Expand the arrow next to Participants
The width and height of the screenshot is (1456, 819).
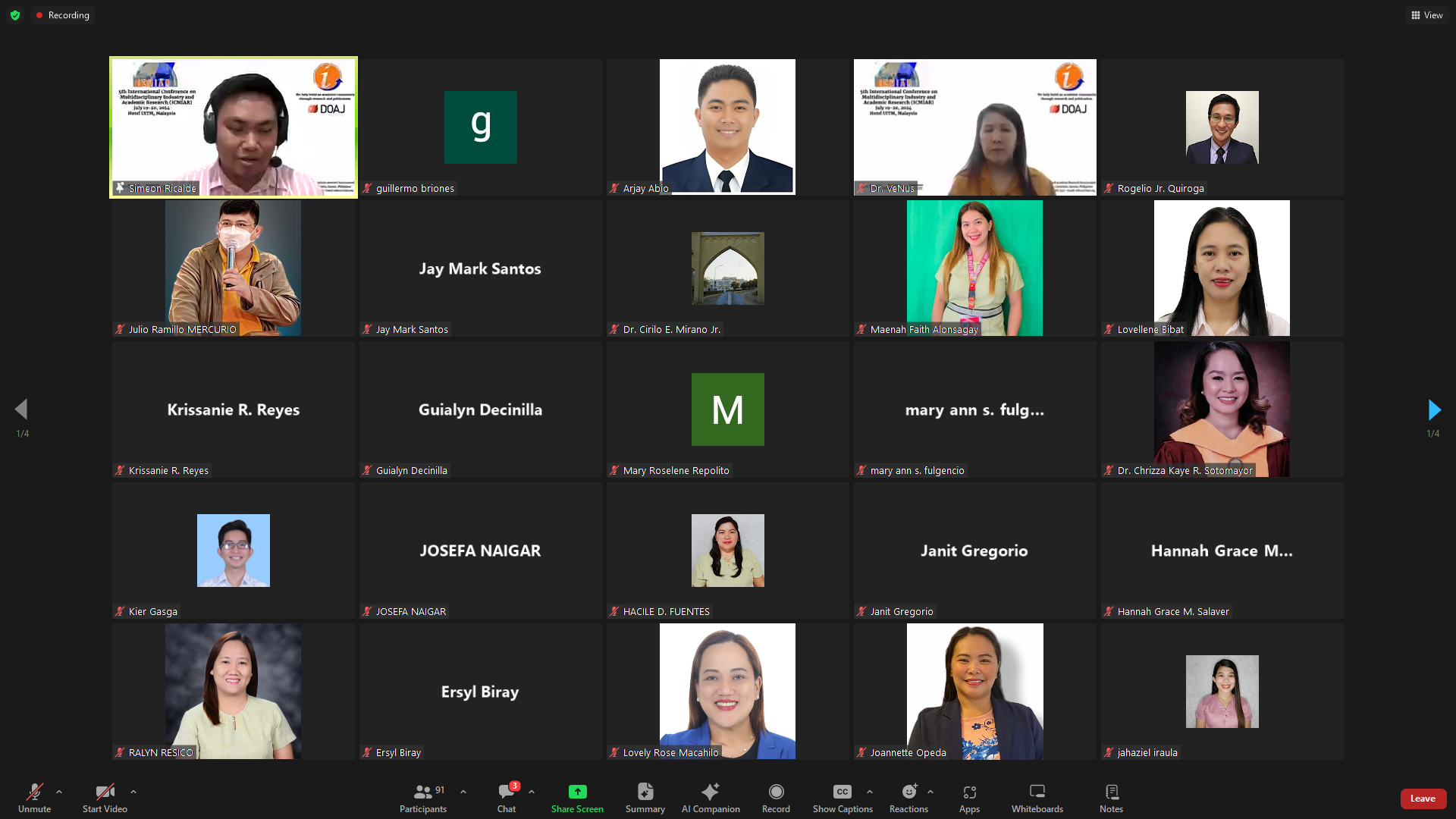[463, 792]
